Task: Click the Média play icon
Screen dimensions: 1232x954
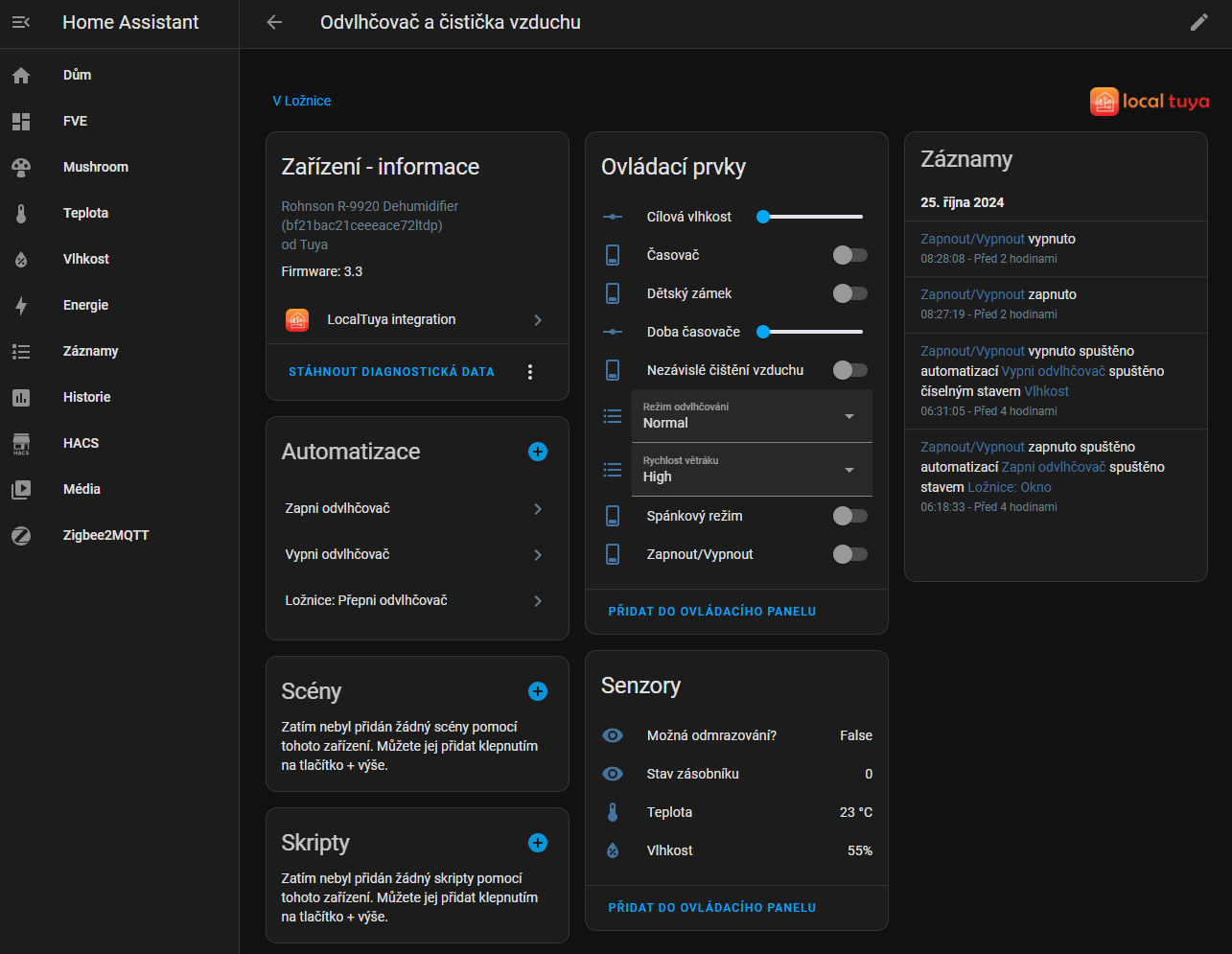Action: 21,489
